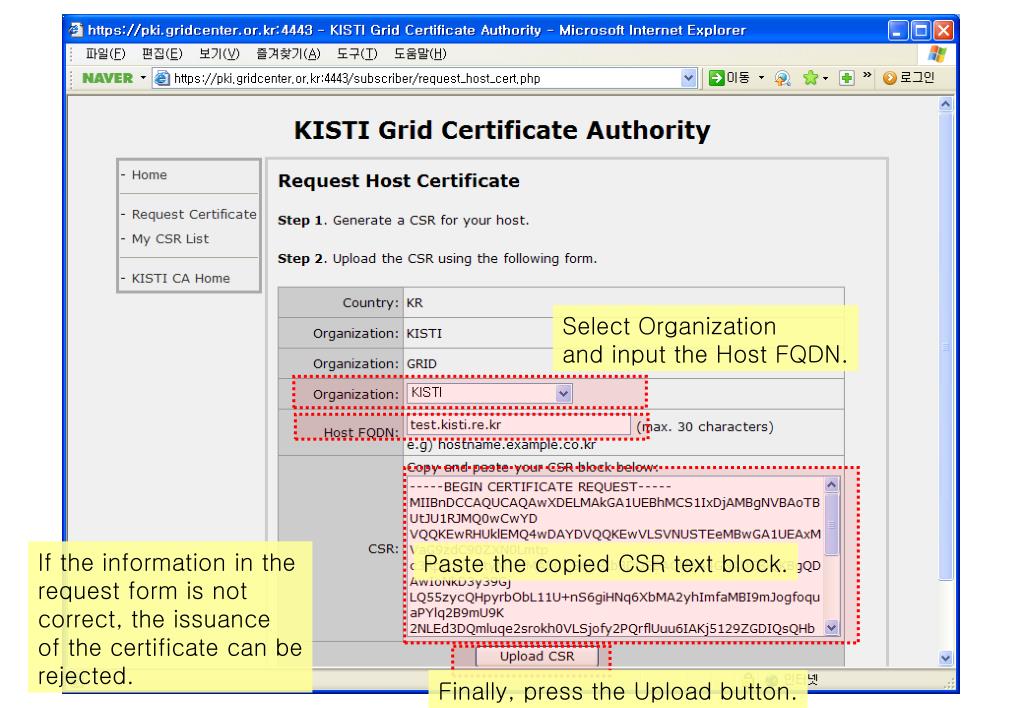Maximize the Internet Explorer window

pyautogui.click(x=921, y=30)
